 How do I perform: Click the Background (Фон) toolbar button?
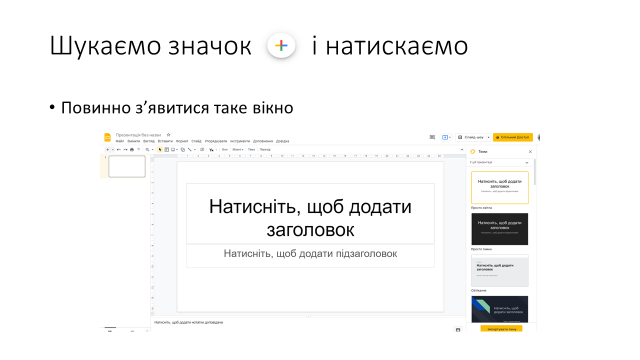(224, 149)
